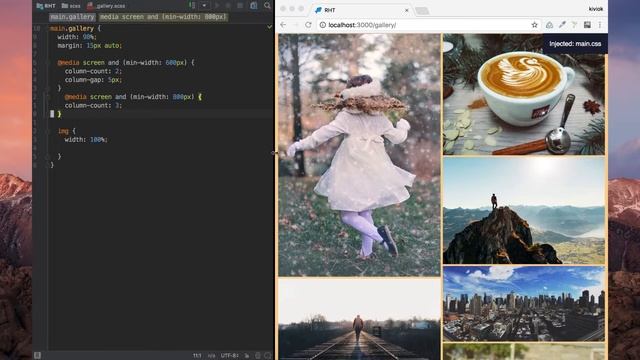This screenshot has height=360, width=640.
Task: Click the green inspection checkmark in editor
Action: (x=269, y=27)
